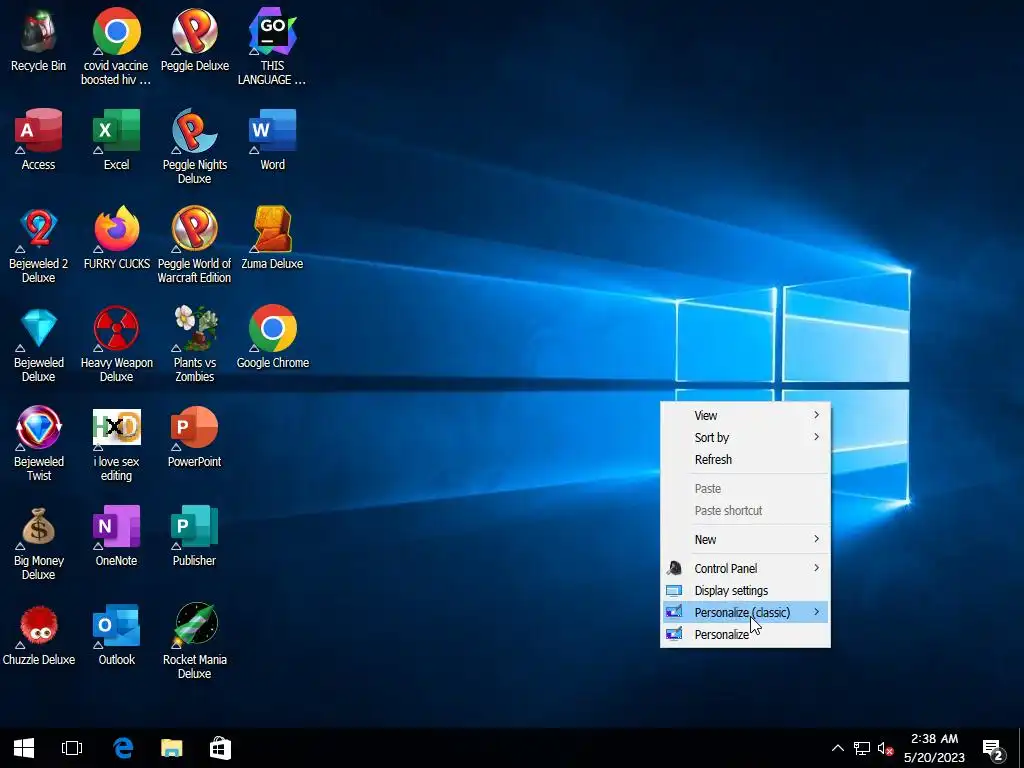Select the Bejeweled Twist icon
The image size is (1024, 768).
(39, 444)
